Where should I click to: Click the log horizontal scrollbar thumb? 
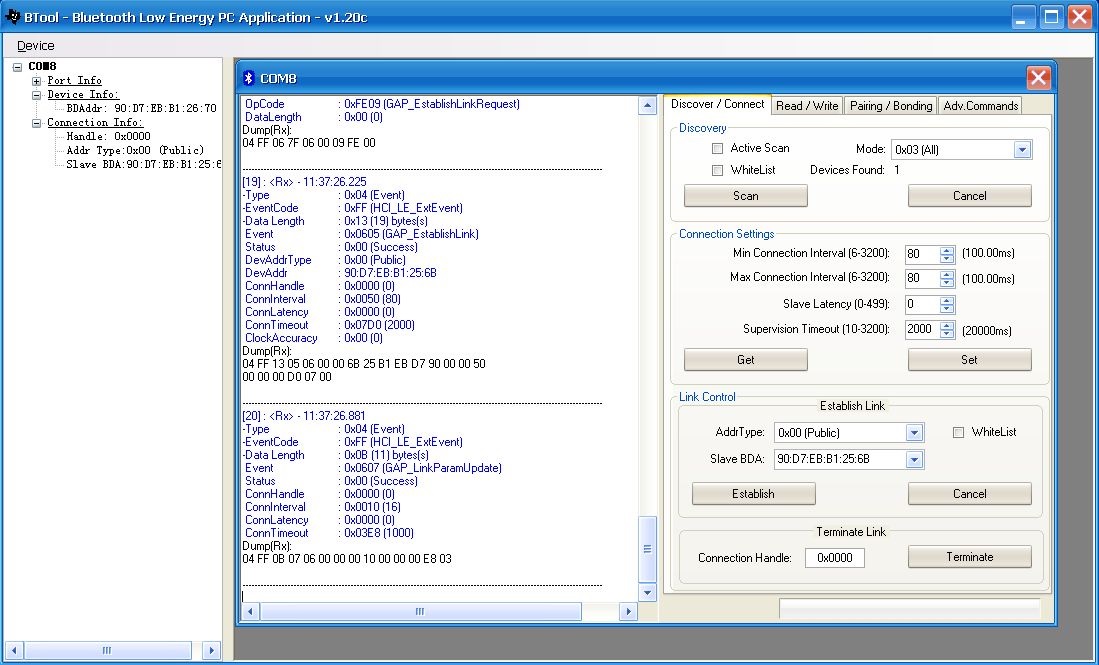[x=421, y=612]
